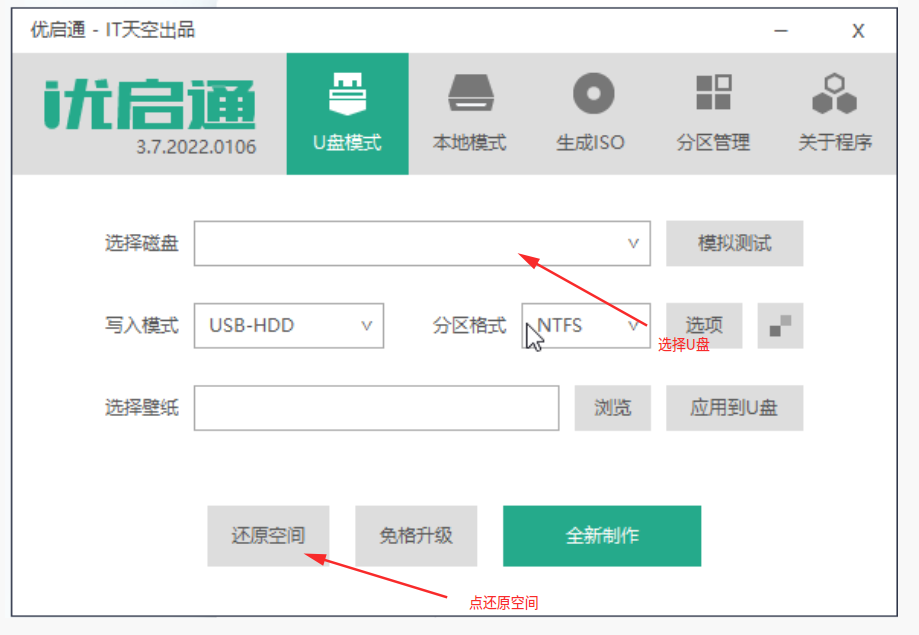This screenshot has height=635, width=919.
Task: Click the 分区格式 label
Action: click(x=469, y=325)
